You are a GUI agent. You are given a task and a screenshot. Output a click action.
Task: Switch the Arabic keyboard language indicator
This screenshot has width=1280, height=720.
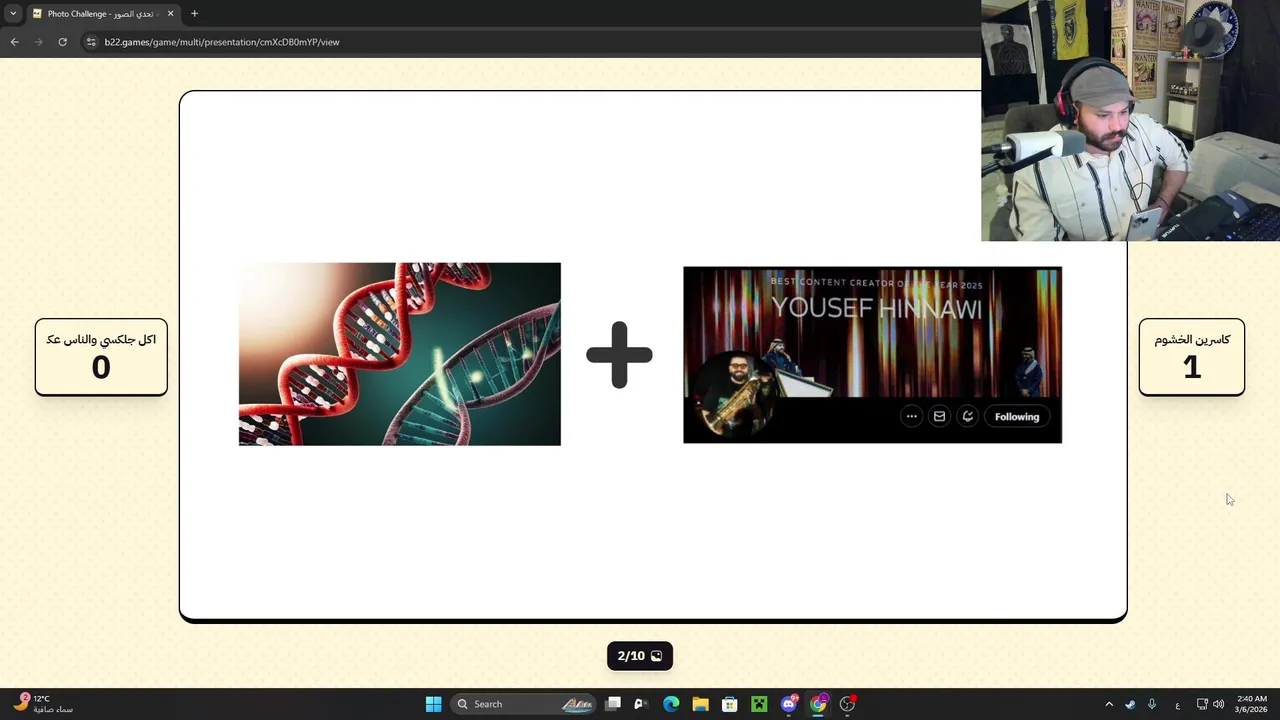coord(1177,704)
